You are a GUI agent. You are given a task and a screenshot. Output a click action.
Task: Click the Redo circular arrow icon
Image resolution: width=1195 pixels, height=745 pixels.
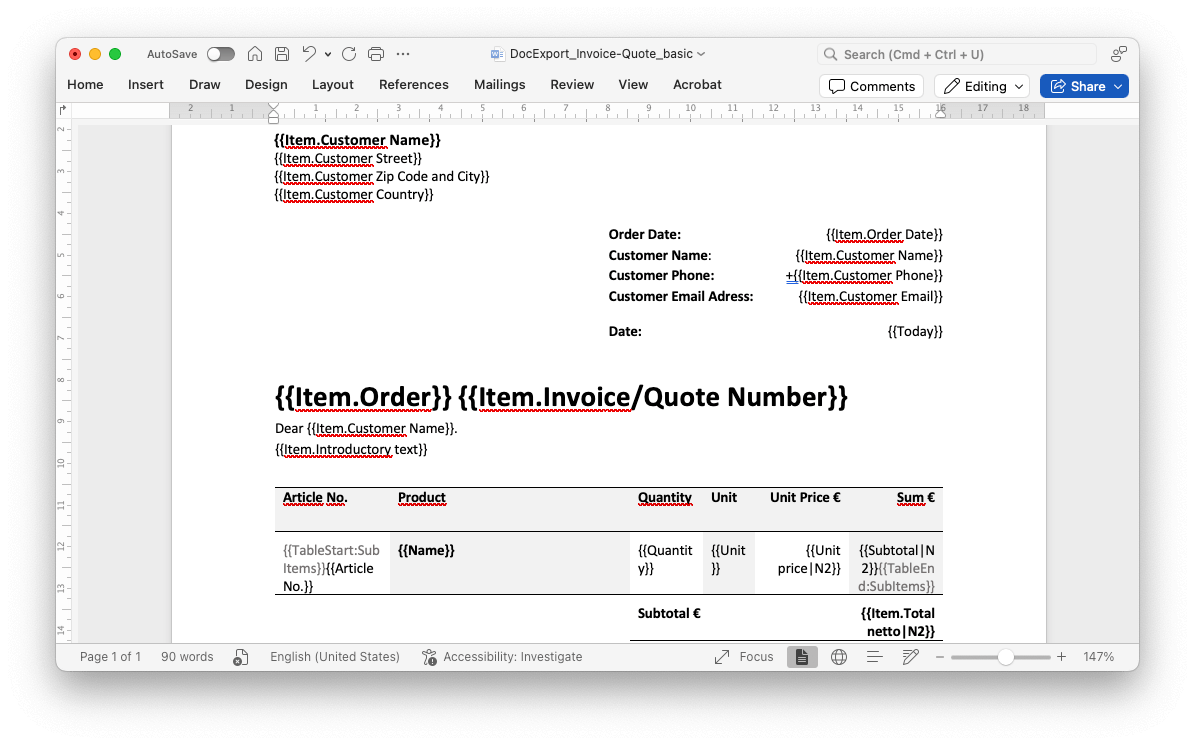coord(349,54)
